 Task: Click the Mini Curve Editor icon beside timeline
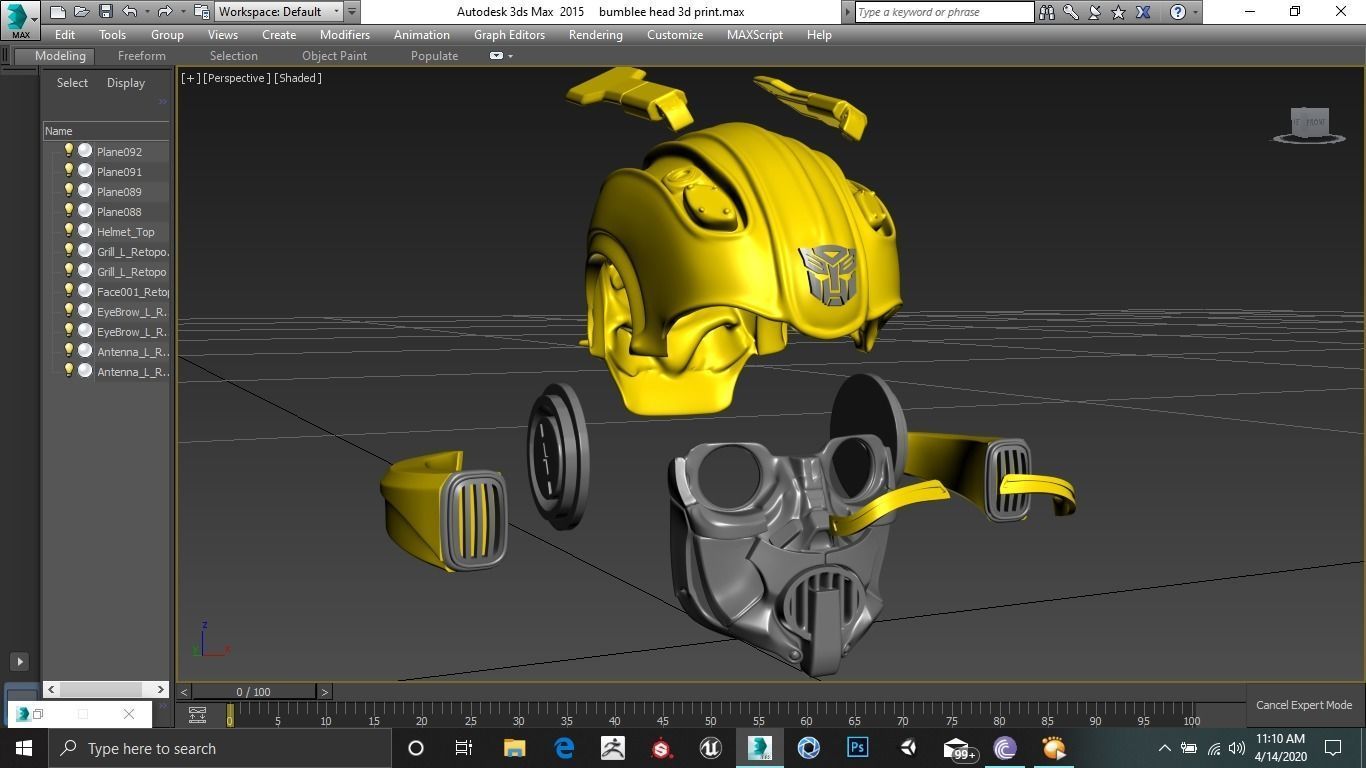point(197,715)
